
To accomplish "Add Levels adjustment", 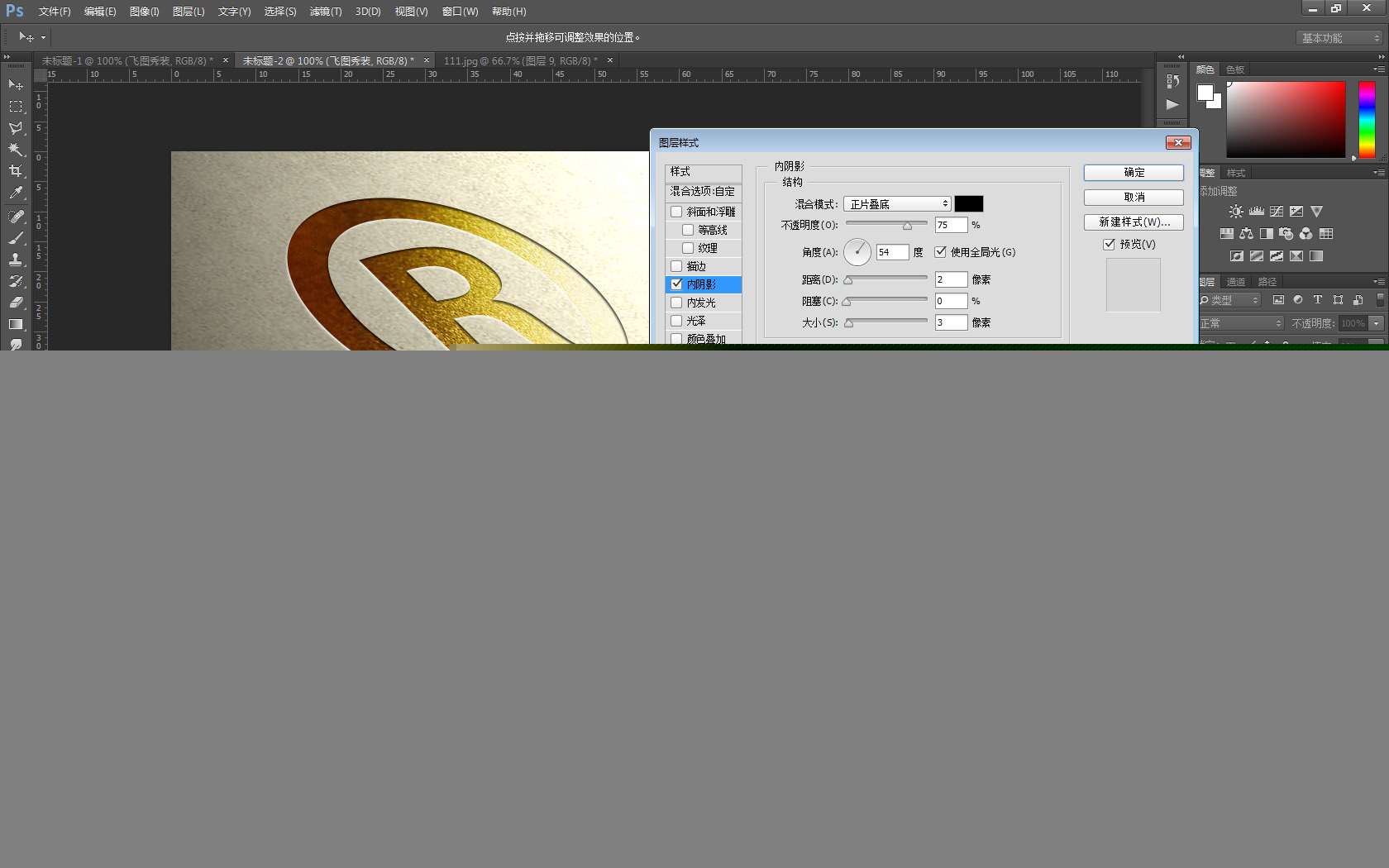I will [x=1257, y=212].
